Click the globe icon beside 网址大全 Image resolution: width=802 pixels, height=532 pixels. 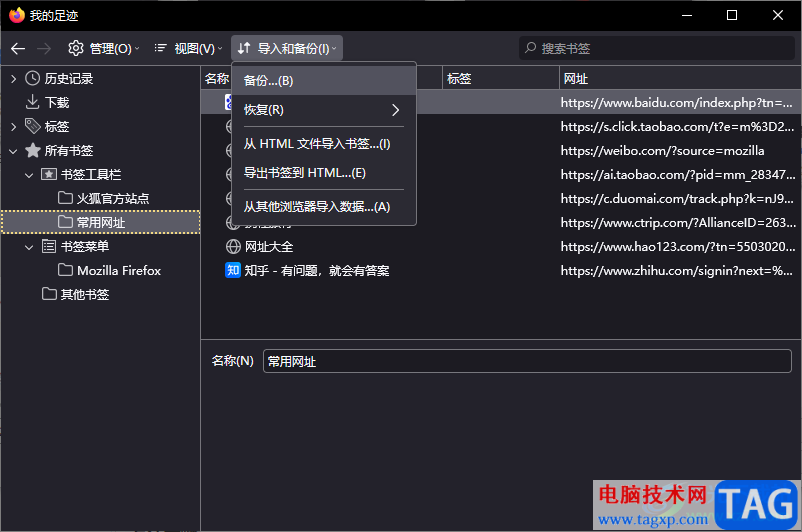pos(233,247)
